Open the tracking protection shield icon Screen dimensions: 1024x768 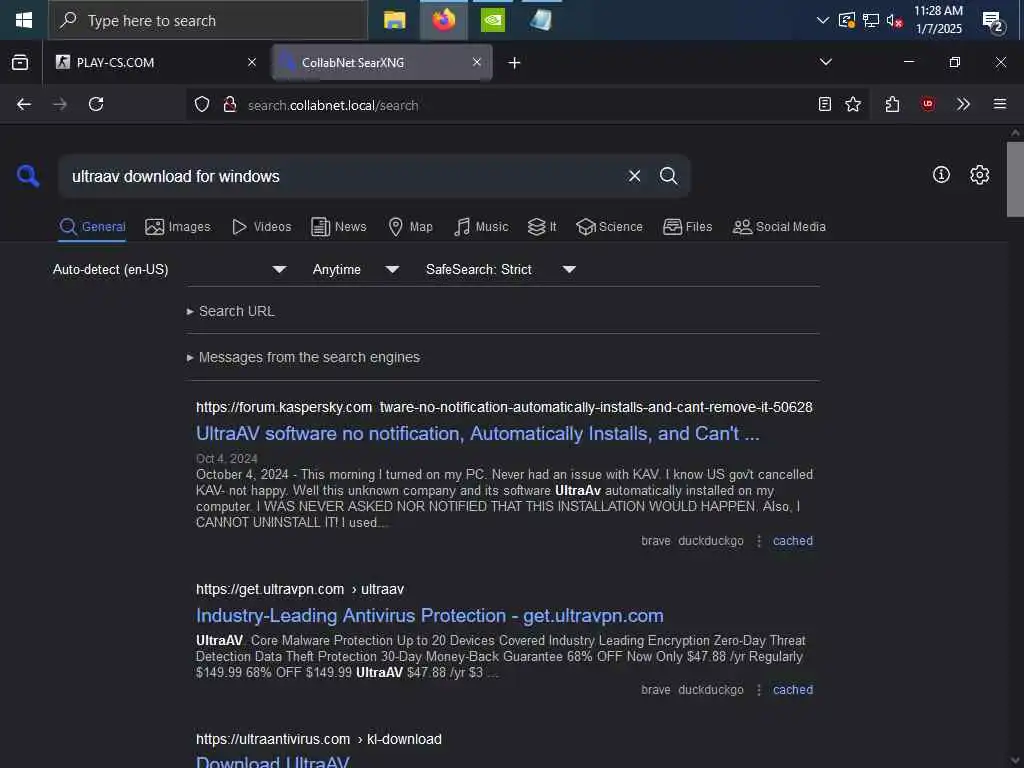202,104
